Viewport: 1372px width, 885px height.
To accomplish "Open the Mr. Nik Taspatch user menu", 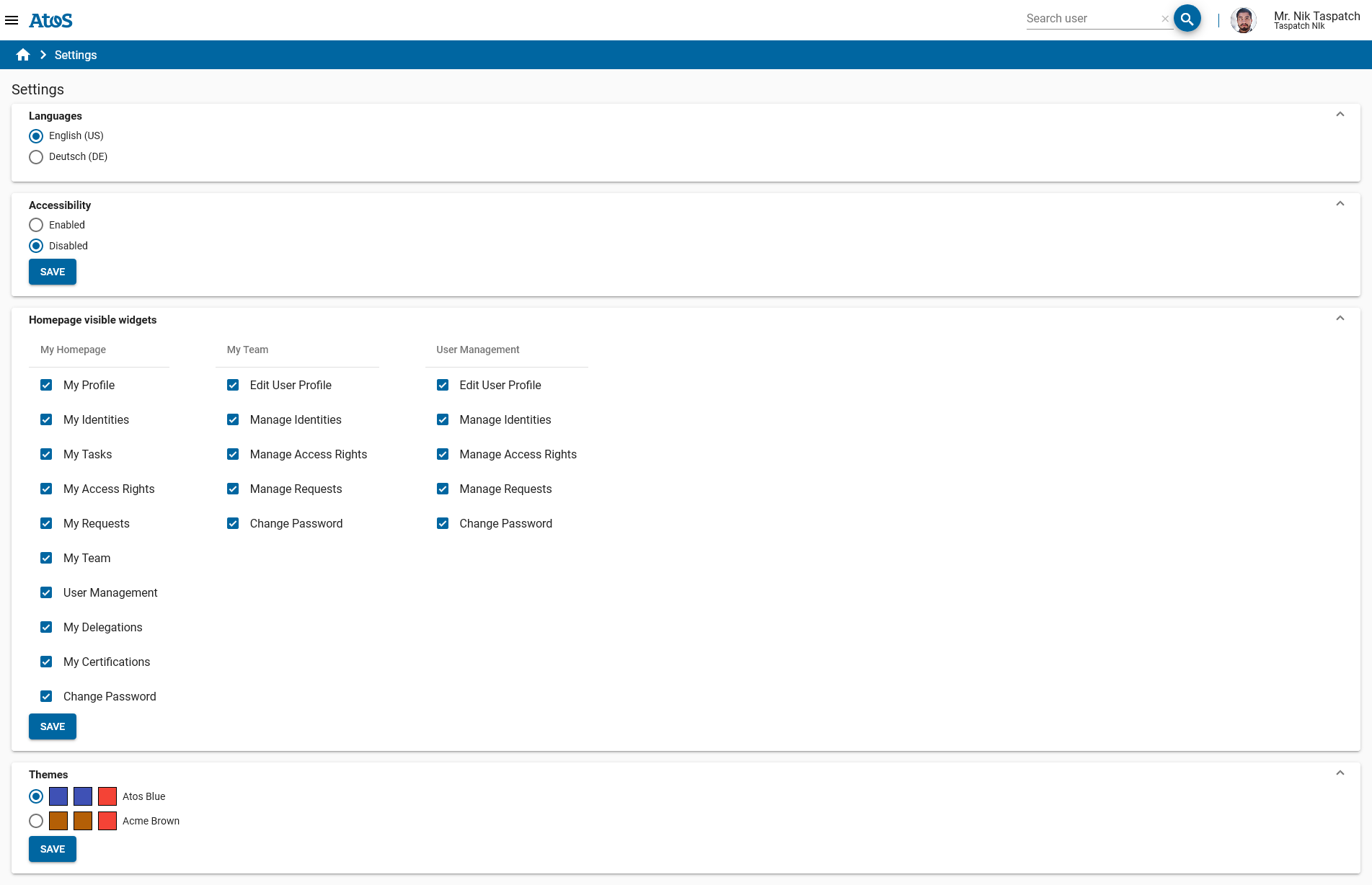I will click(1316, 20).
